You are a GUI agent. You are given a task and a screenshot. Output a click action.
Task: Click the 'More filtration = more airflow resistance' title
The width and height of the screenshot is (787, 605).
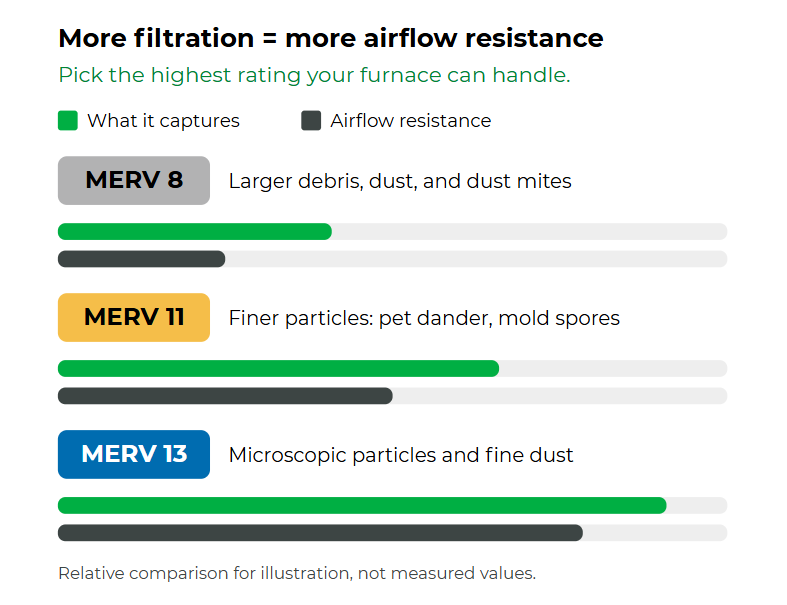point(331,39)
